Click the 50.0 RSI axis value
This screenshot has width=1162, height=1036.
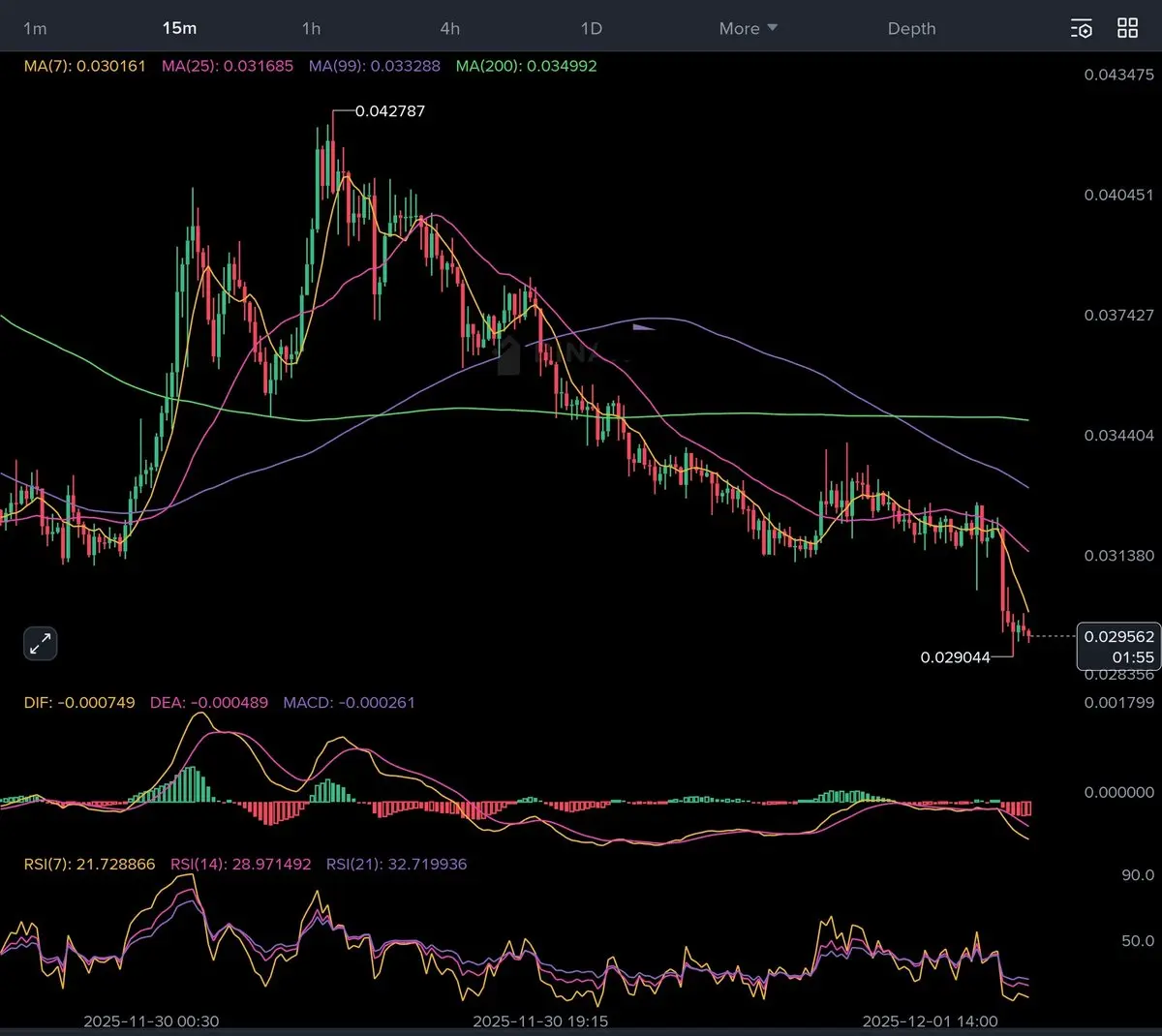[x=1138, y=940]
